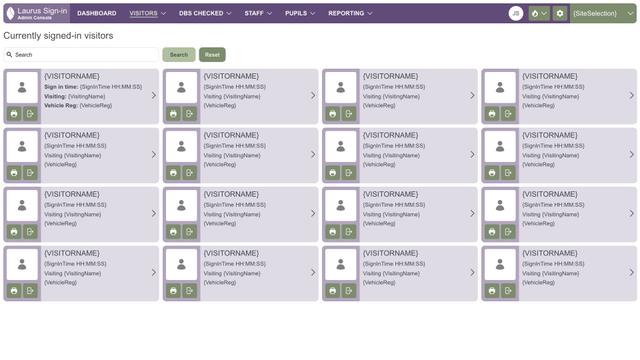Print badge, second row first column card
This screenshot has height=360, width=640.
click(x=14, y=173)
